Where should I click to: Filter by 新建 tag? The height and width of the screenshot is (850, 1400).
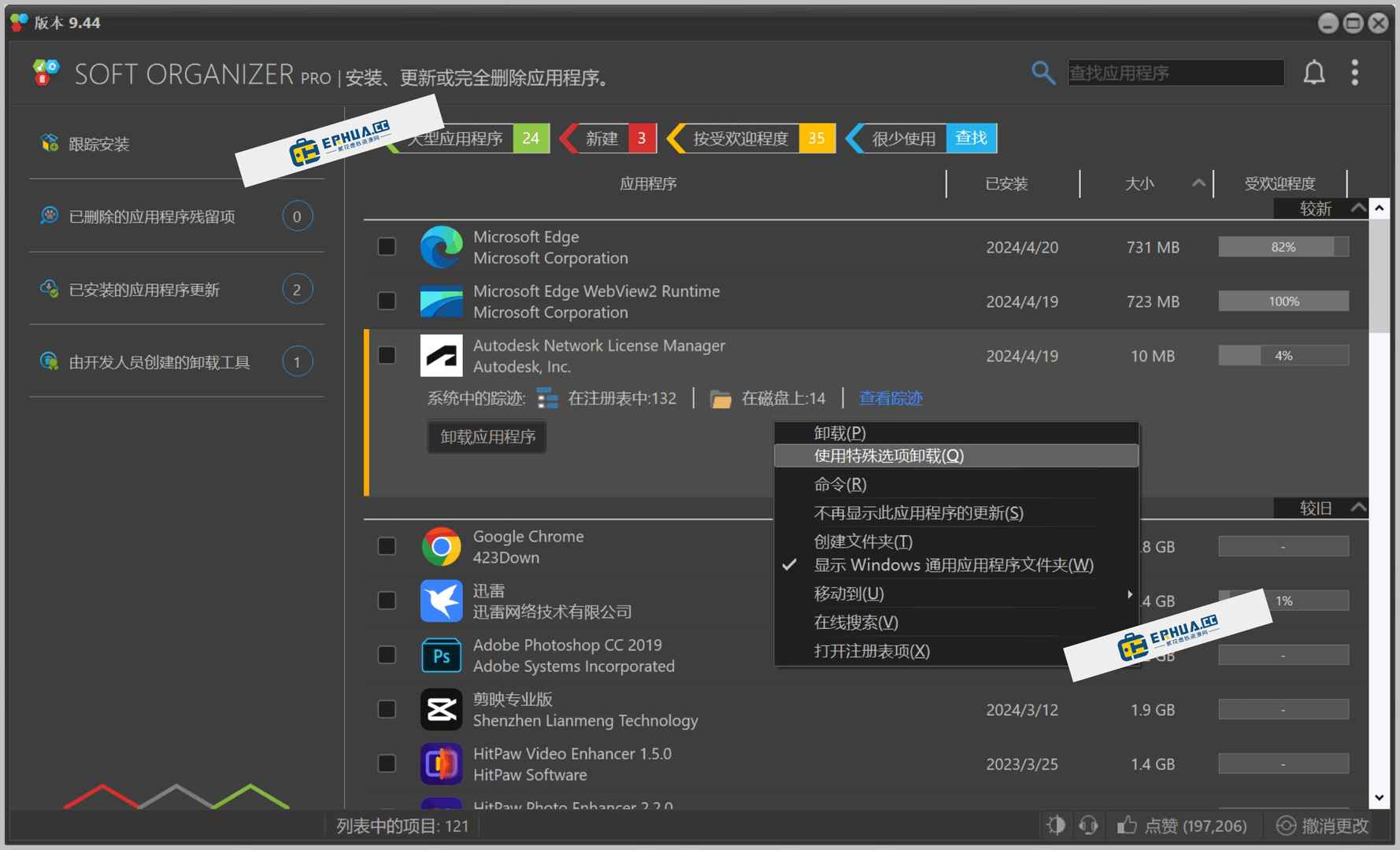608,139
